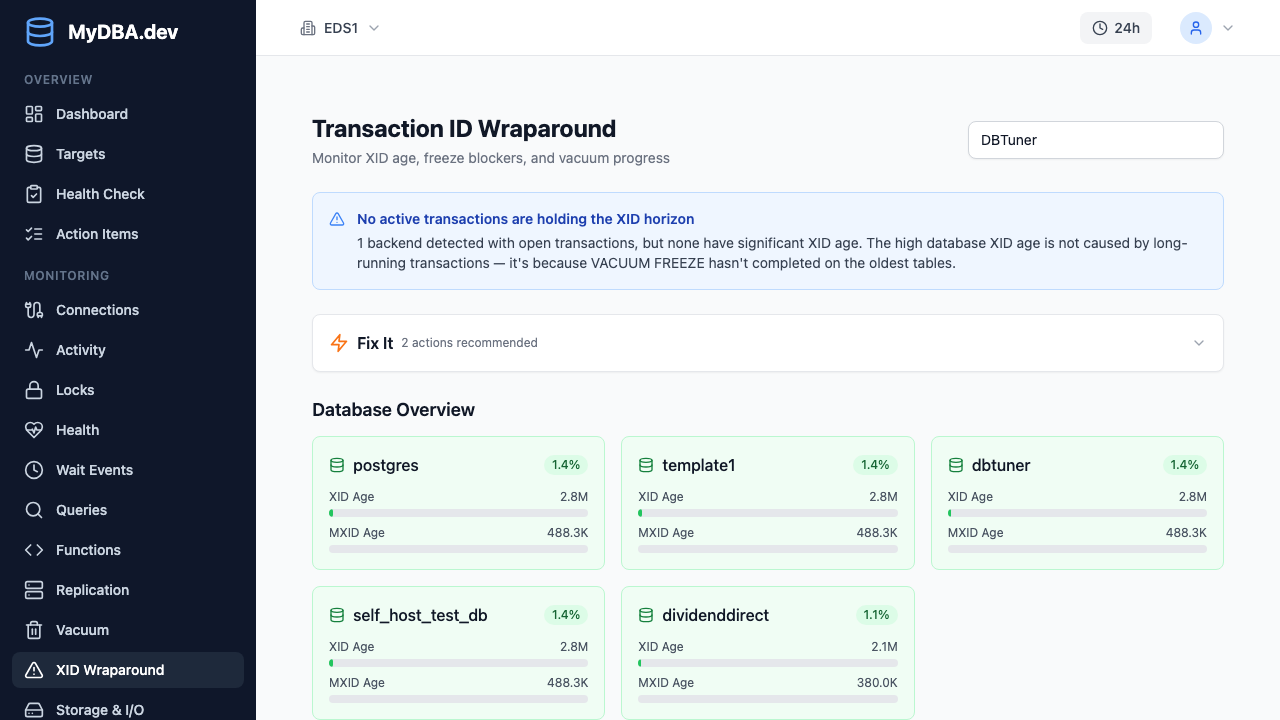The height and width of the screenshot is (720, 1280).
Task: Click the '2 actions recommended' text
Action: coord(470,343)
